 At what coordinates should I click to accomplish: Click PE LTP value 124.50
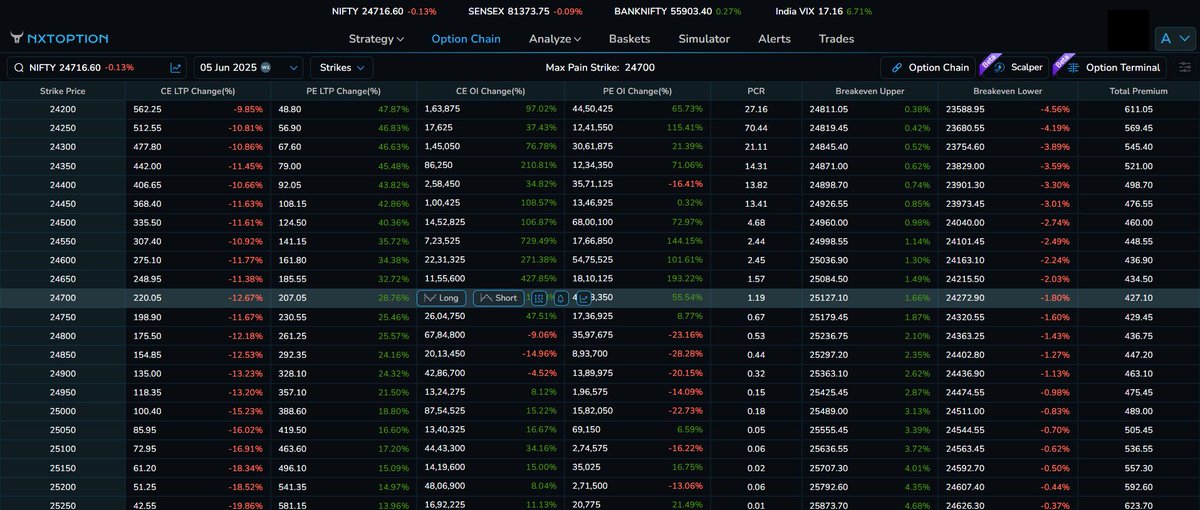pyautogui.click(x=293, y=222)
